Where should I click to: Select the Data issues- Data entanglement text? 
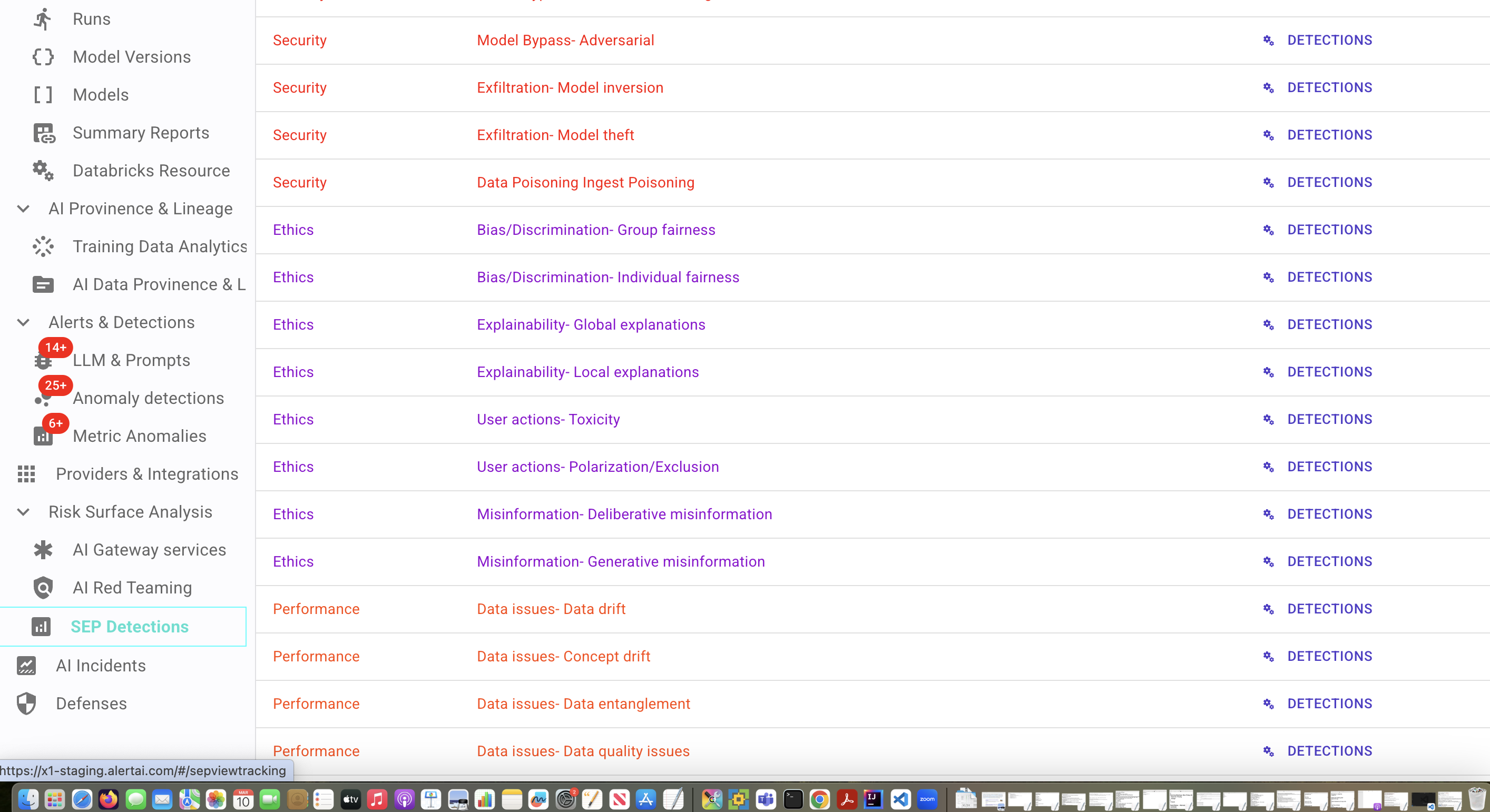click(583, 704)
